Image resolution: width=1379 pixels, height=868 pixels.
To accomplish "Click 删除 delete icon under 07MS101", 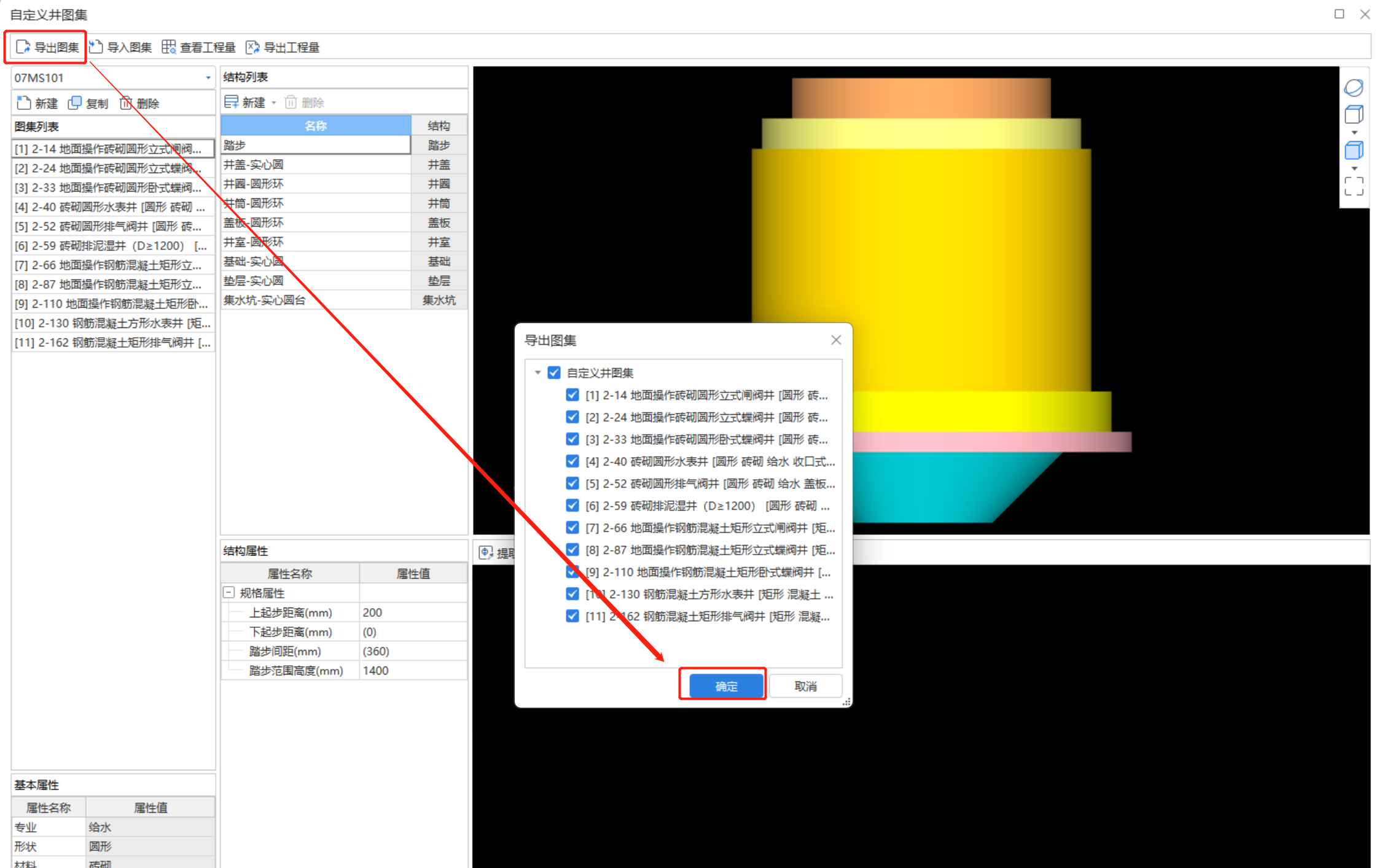I will pos(126,103).
